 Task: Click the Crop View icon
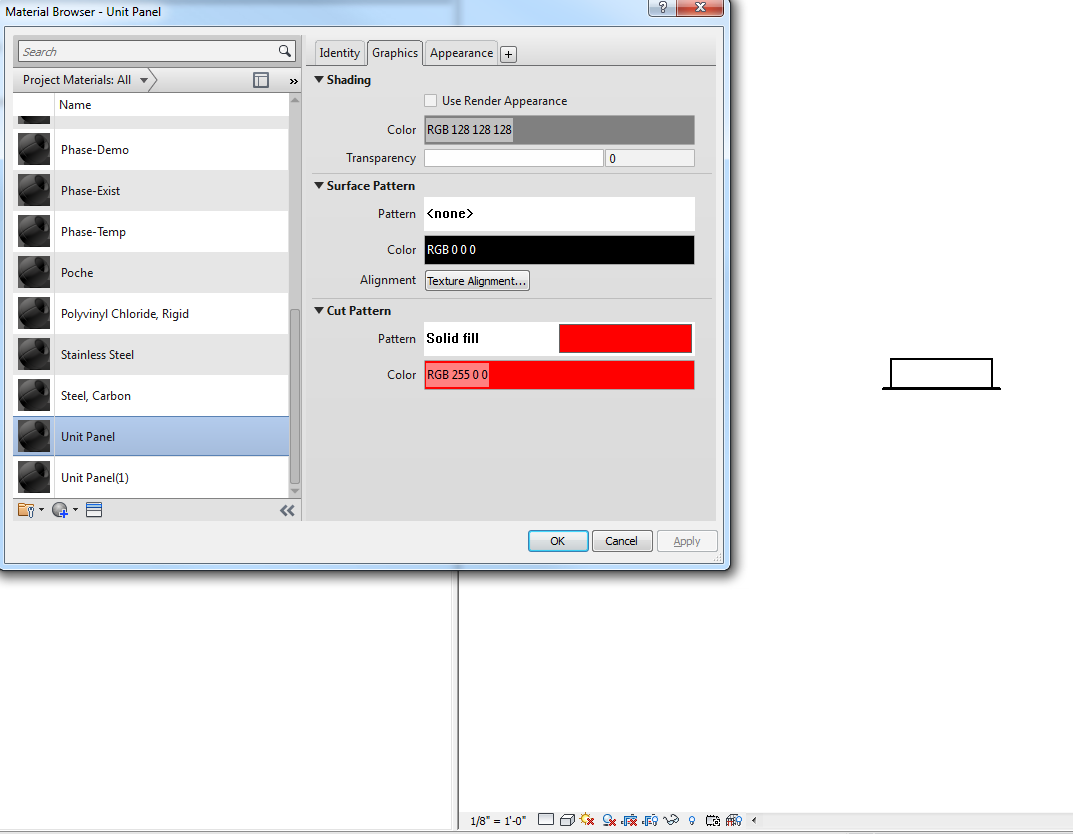[630, 820]
